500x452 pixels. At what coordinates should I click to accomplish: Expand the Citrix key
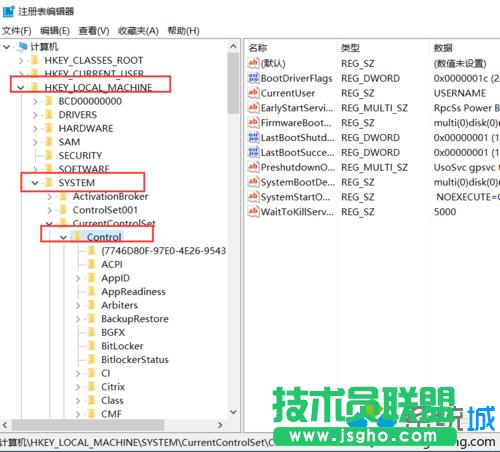tap(78, 387)
